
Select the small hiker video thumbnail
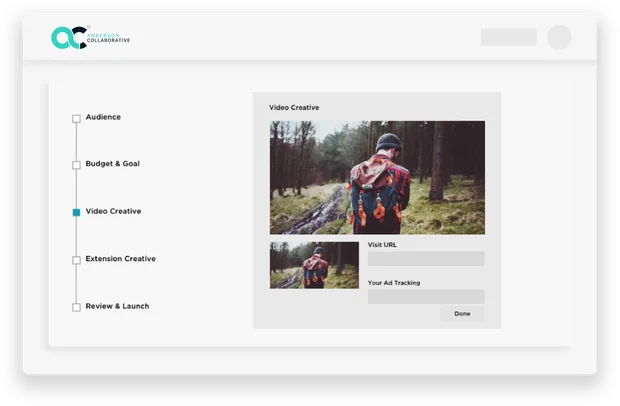(x=314, y=265)
